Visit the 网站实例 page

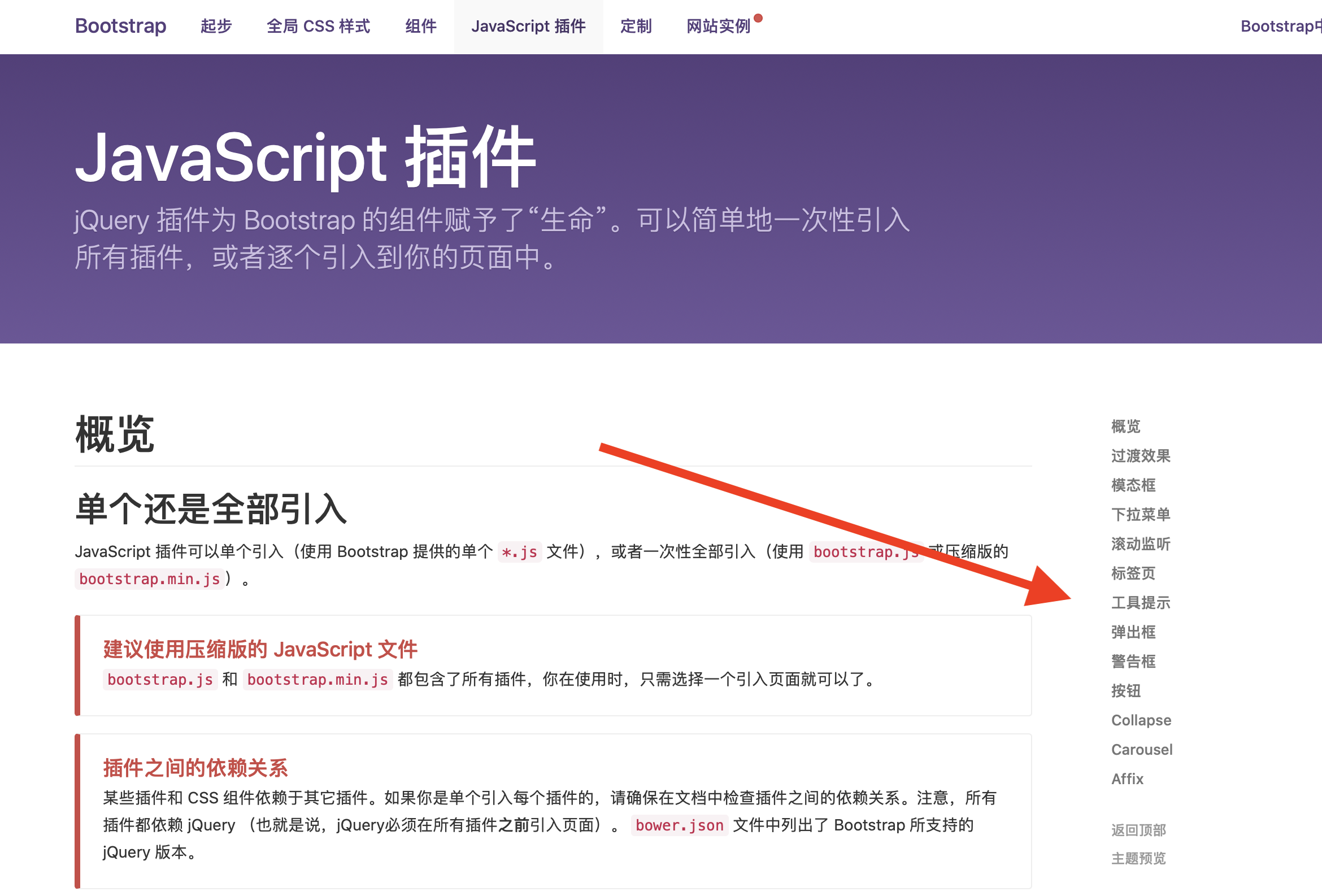(x=720, y=26)
